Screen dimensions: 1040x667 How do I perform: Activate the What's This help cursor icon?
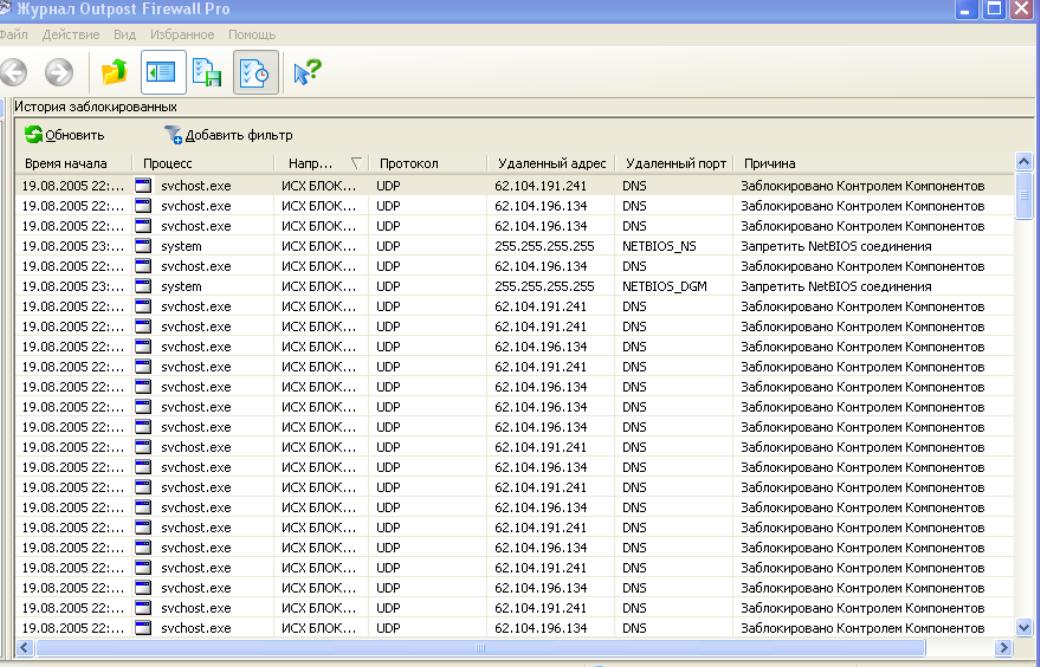coord(307,72)
